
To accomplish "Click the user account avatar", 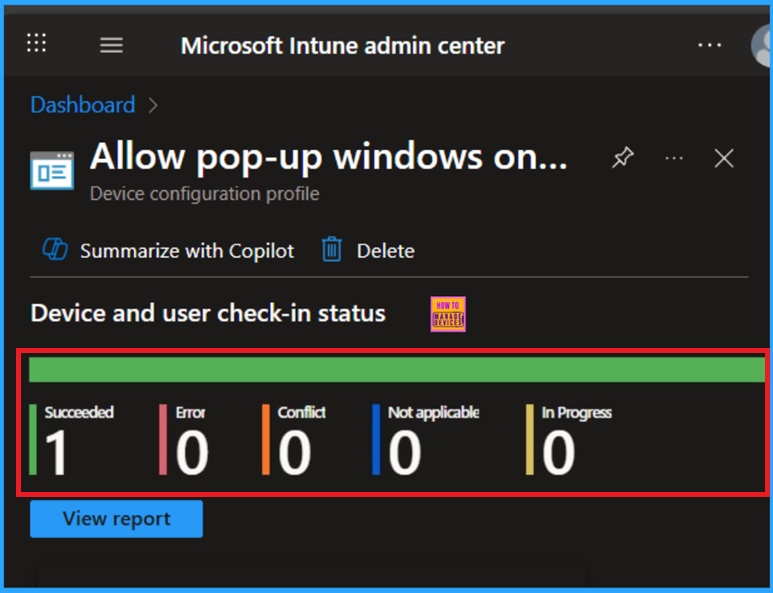I will click(763, 45).
